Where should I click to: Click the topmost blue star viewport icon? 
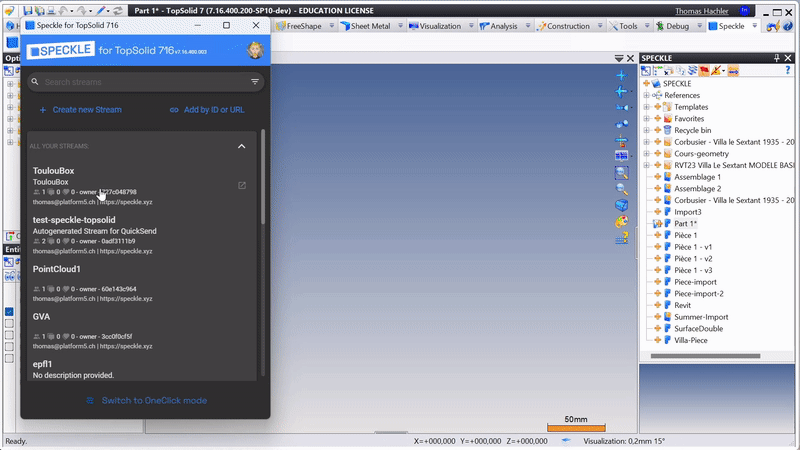tap(621, 76)
